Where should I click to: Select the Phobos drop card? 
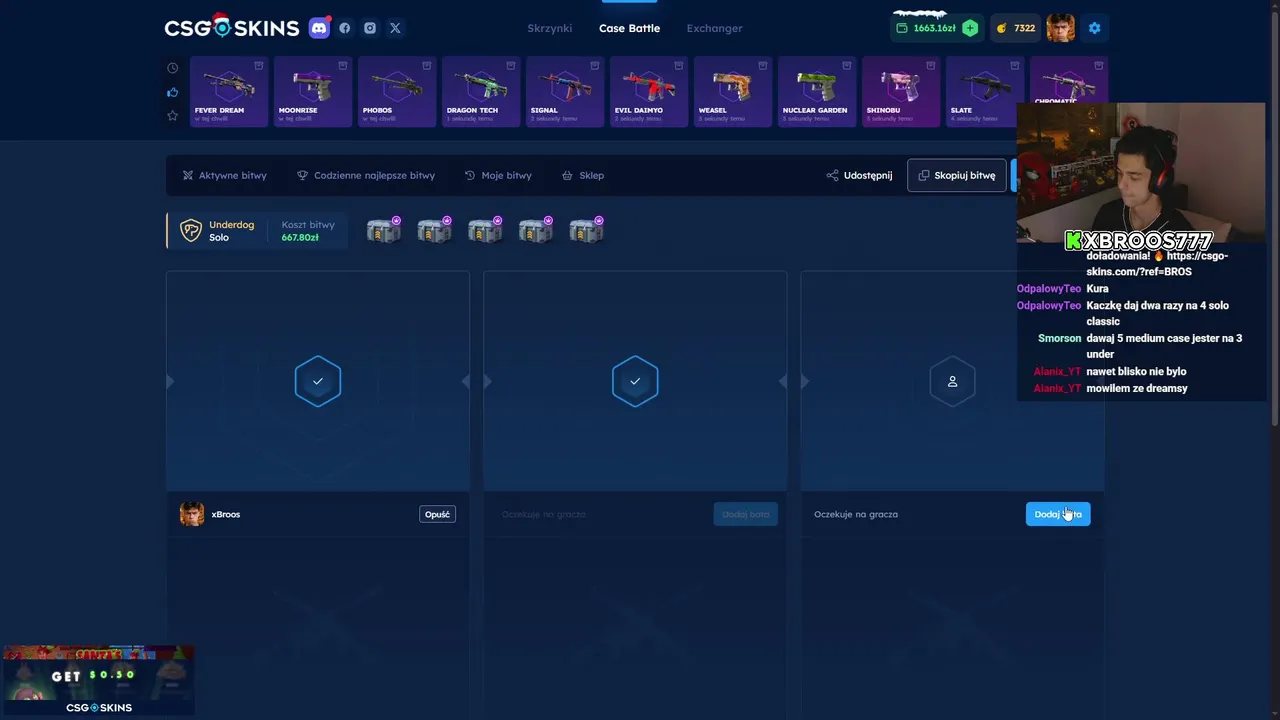click(397, 92)
